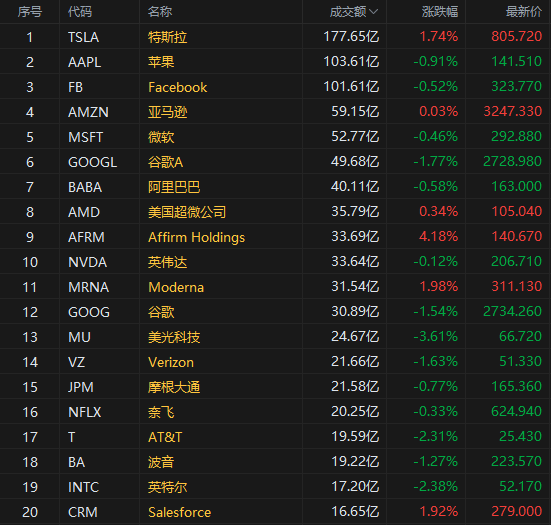The image size is (551, 525).
Task: Click the 最新价 column header
Action: [x=524, y=12]
